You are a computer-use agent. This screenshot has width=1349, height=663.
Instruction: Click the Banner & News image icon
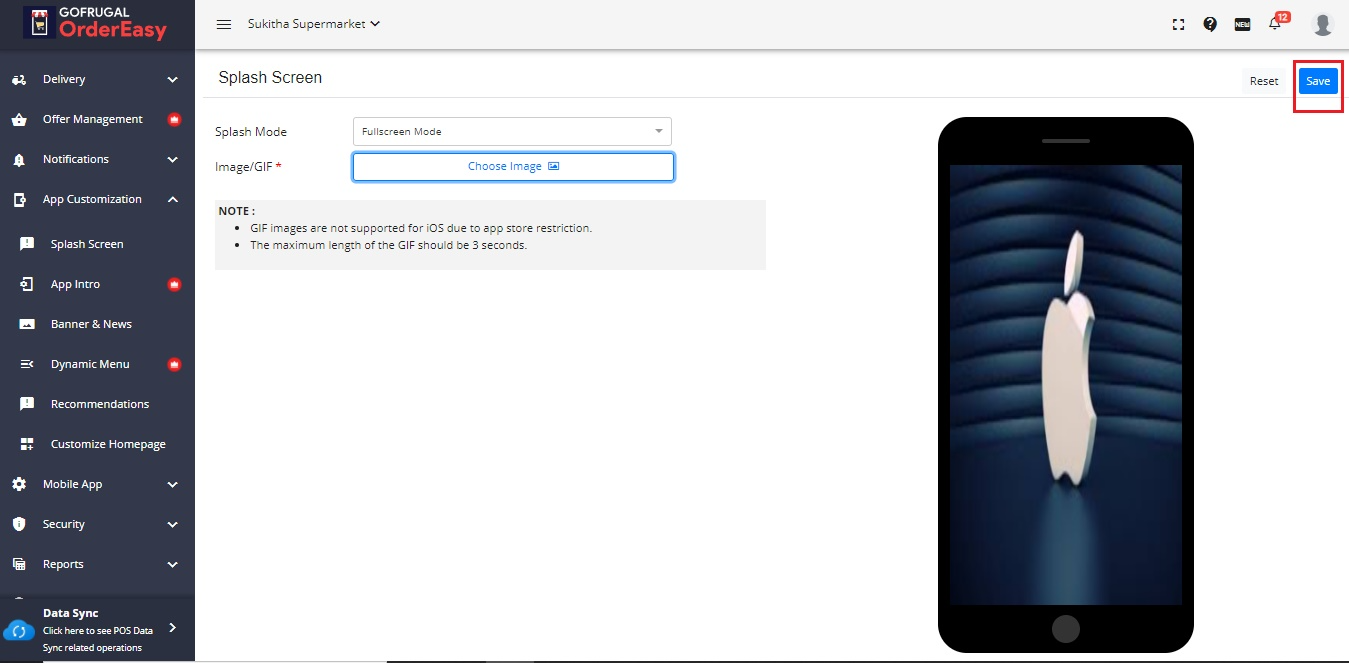click(x=27, y=324)
